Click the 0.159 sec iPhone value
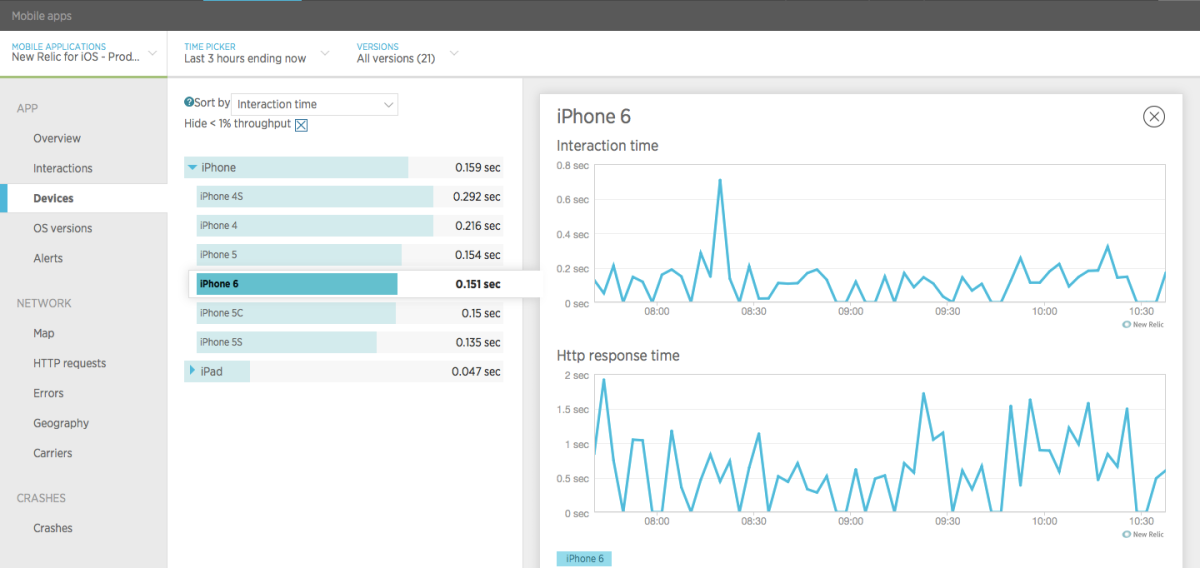Screen dimensions: 1200x568 (477, 168)
